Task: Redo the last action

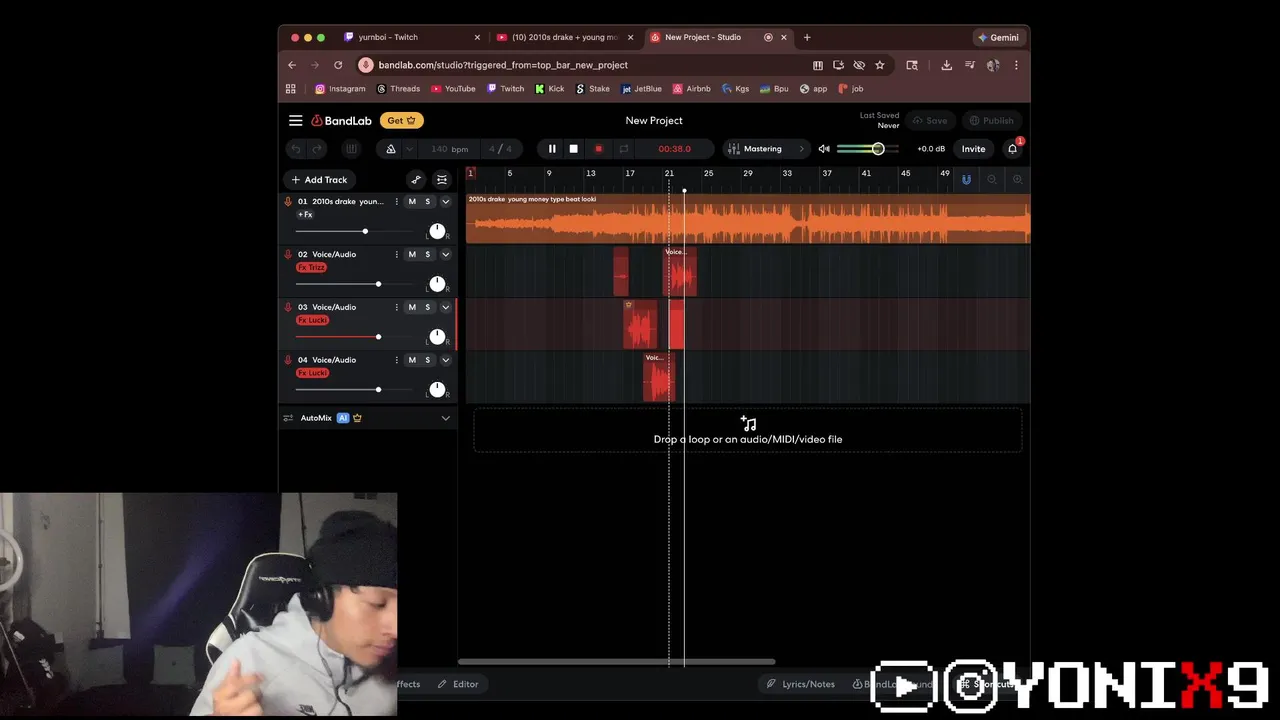Action: [317, 149]
